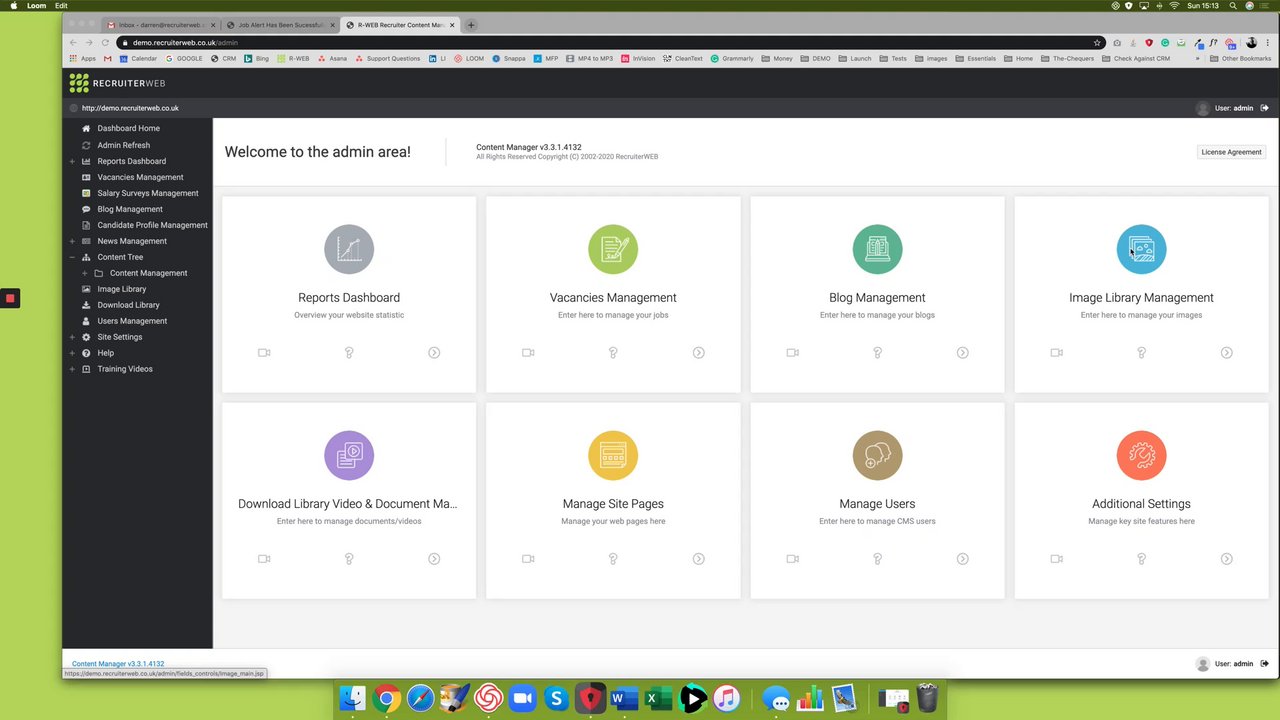The width and height of the screenshot is (1280, 720).
Task: Open the Asana bookmark in bookmarks bar
Action: [x=333, y=59]
